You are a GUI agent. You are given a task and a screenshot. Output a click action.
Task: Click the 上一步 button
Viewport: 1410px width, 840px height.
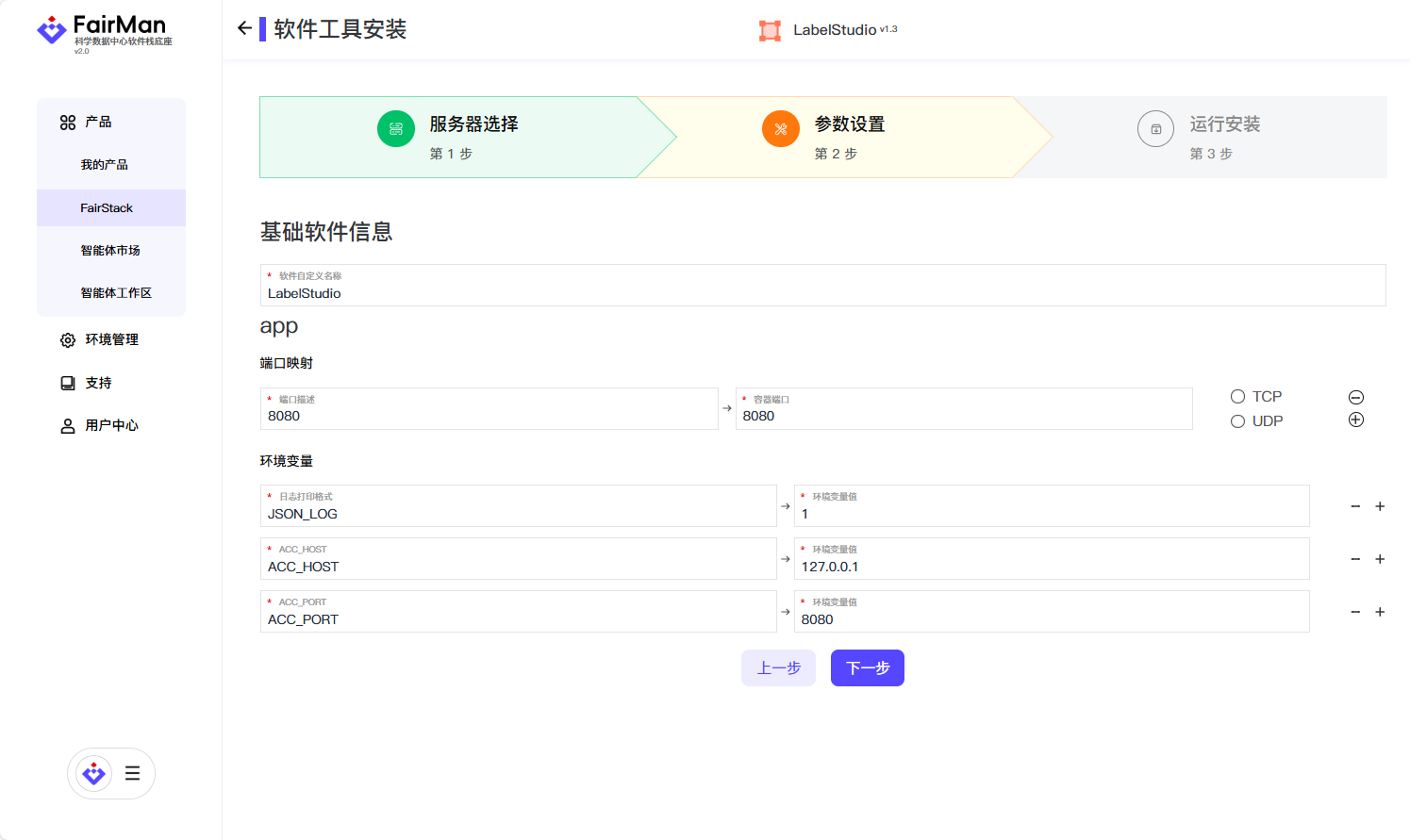[x=778, y=668]
